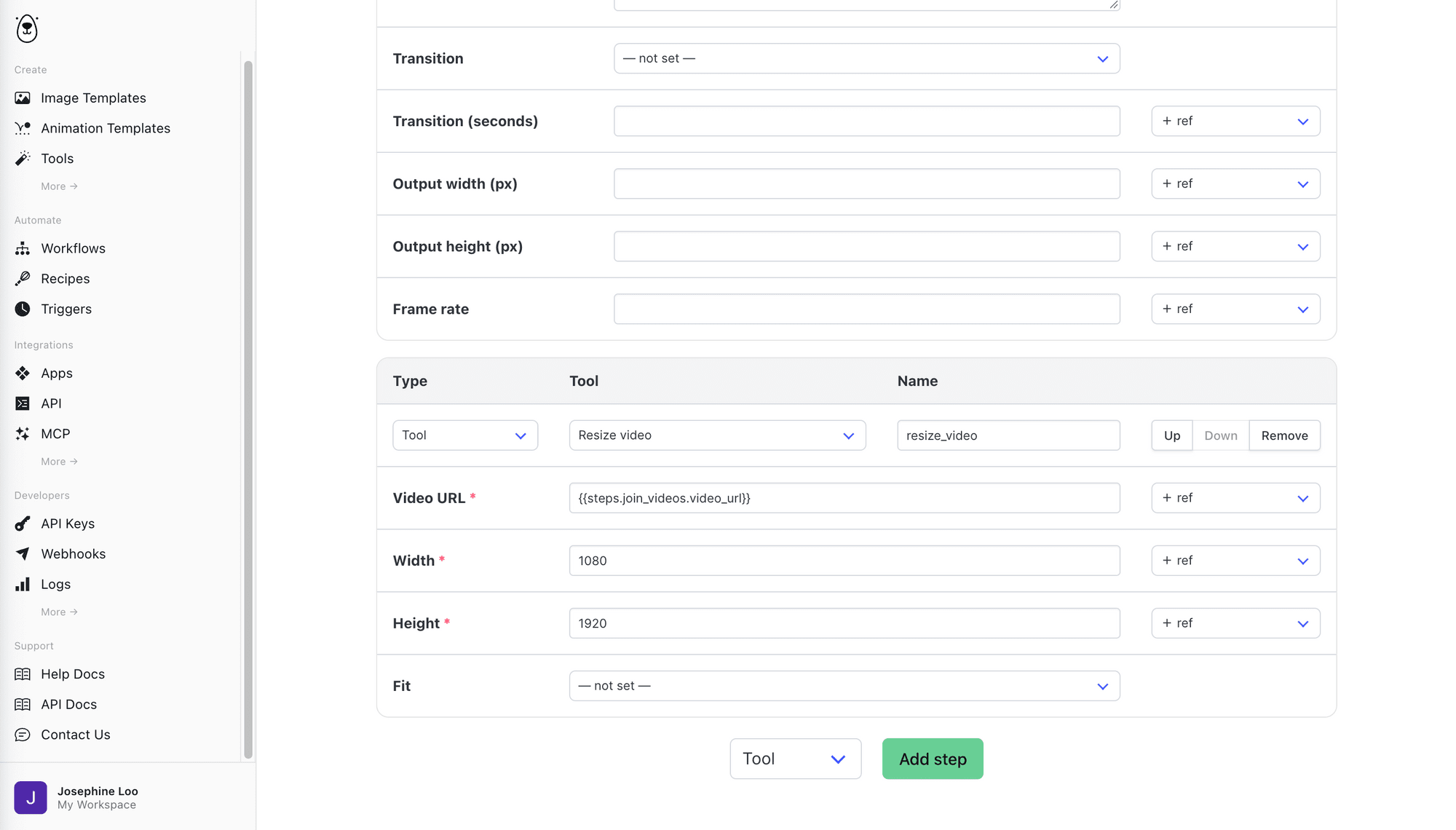Click the Contact Us chat icon
The height and width of the screenshot is (830, 1456).
tap(23, 735)
